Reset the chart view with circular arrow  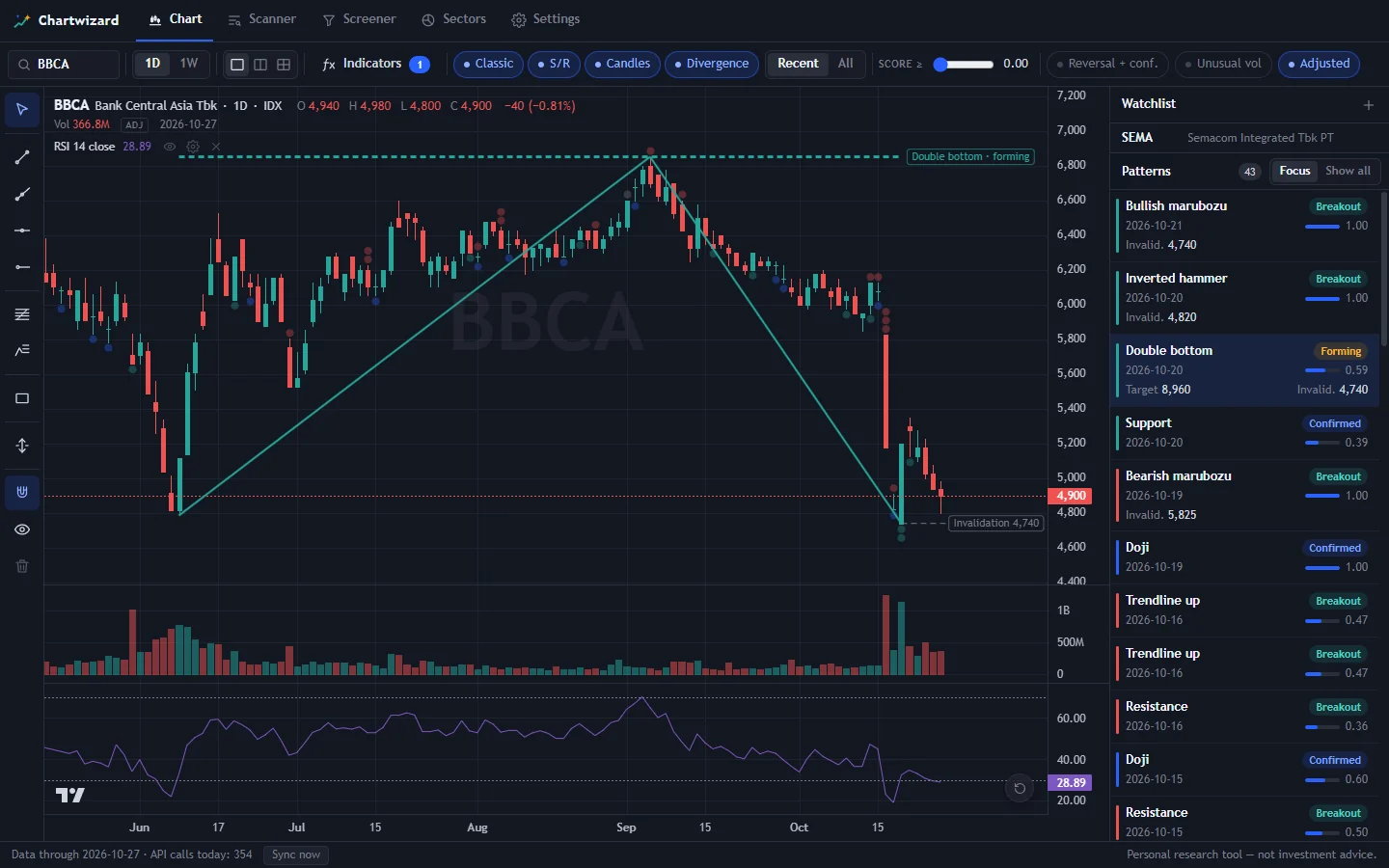1020,788
